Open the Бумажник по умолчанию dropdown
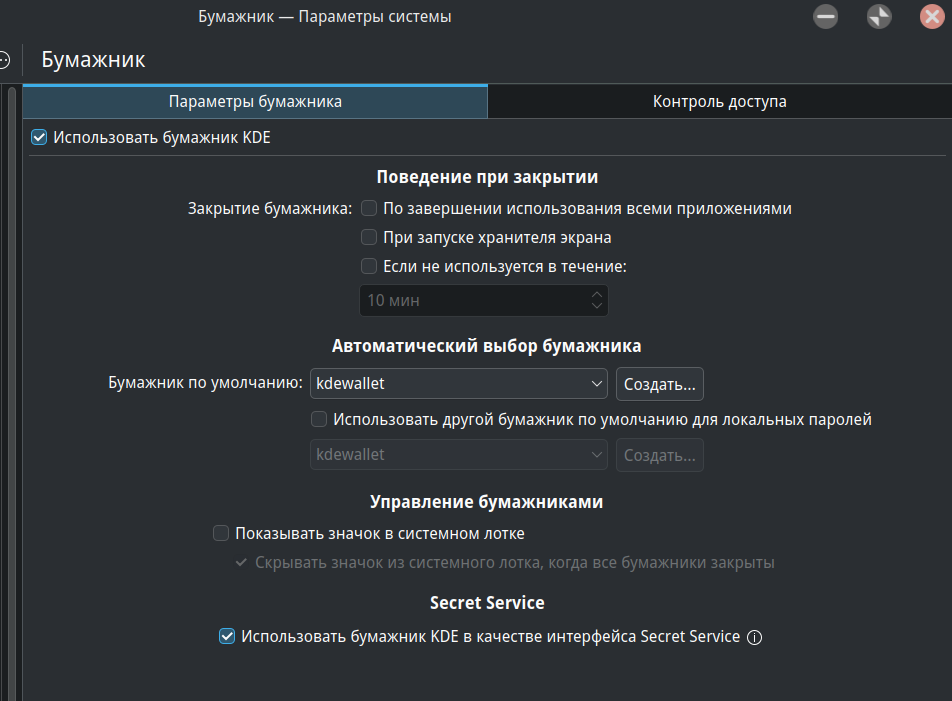 tap(458, 383)
